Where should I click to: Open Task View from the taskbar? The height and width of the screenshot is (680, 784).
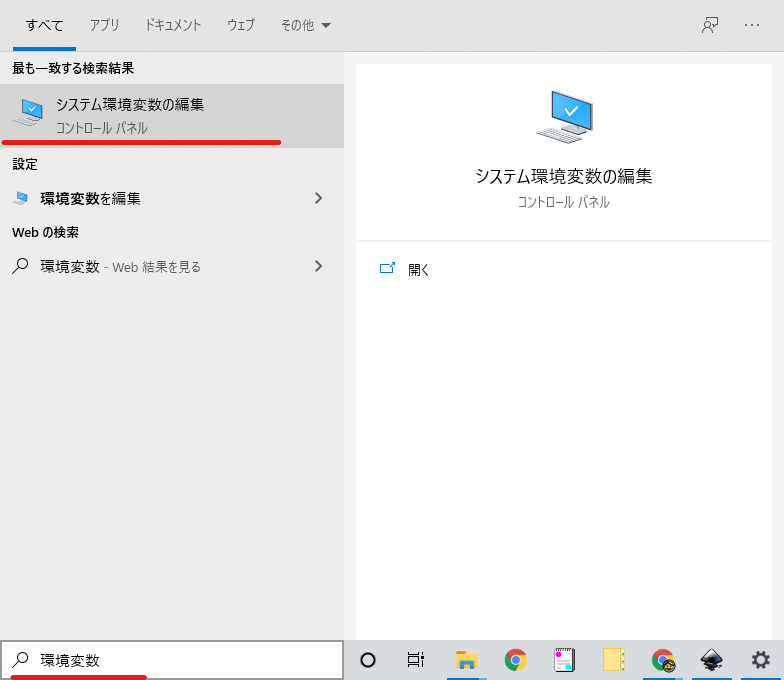pos(416,660)
